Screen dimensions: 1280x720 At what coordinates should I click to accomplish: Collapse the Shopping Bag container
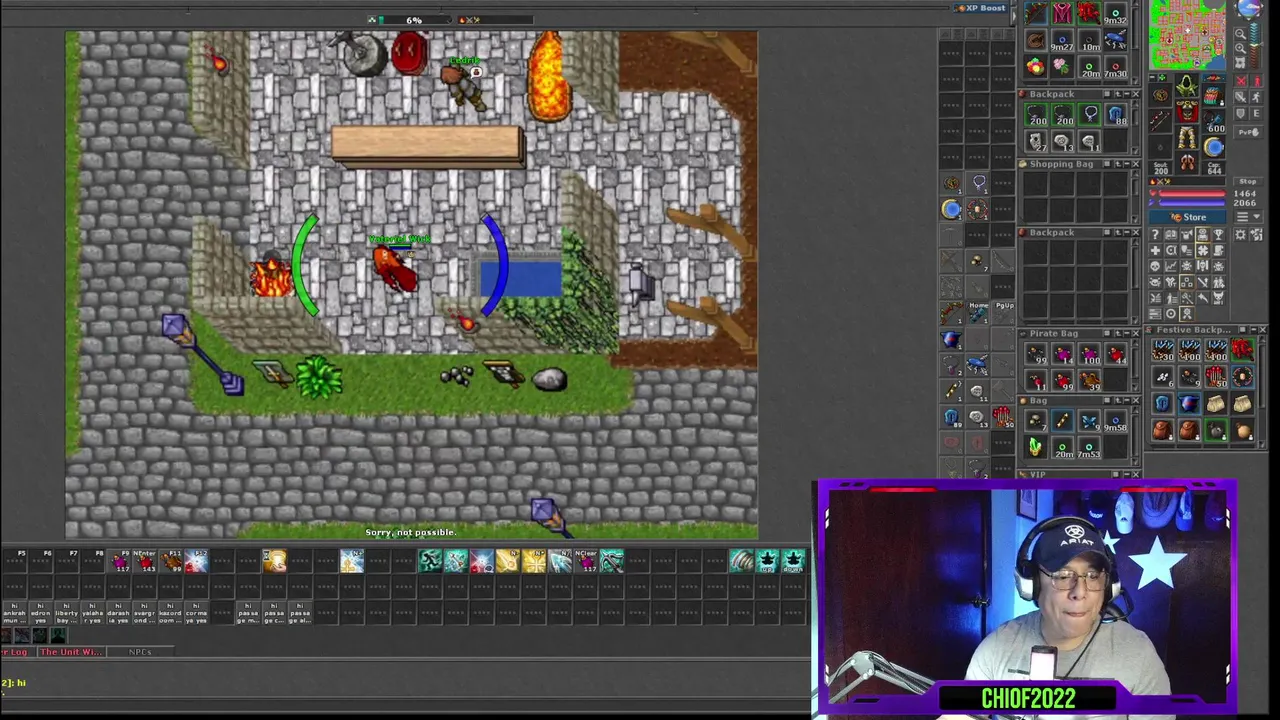tap(1127, 164)
